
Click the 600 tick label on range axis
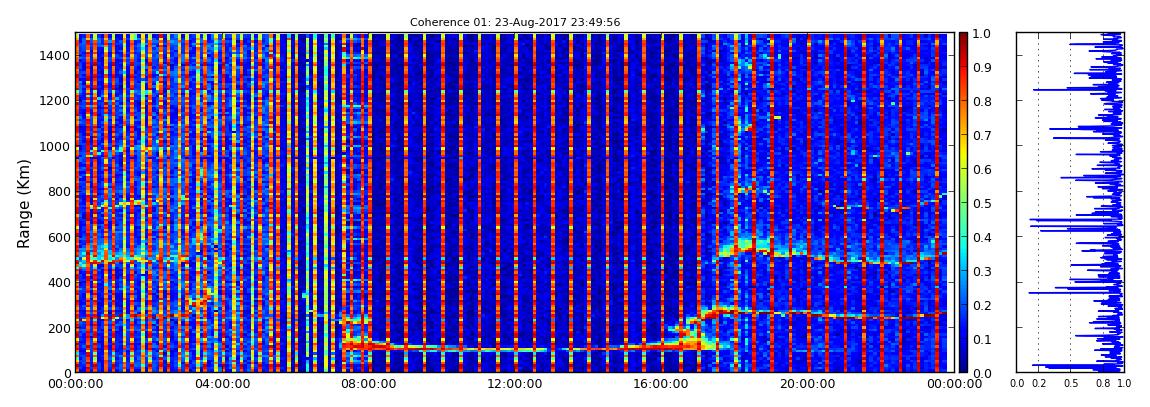point(59,237)
